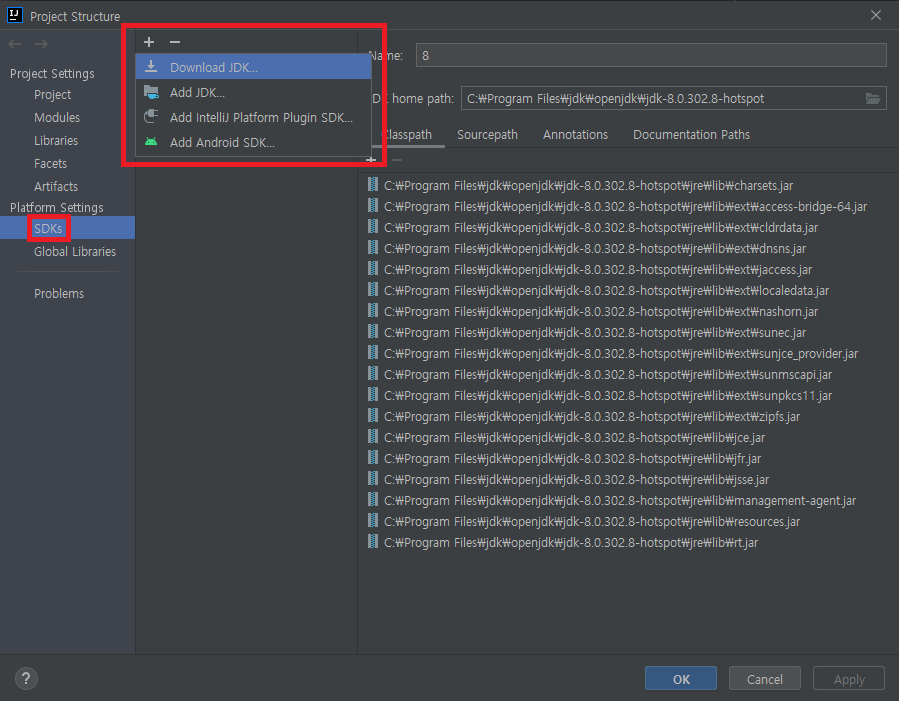Select the access-bridge-64.jar classpath entry
The image size is (899, 701).
[628, 206]
